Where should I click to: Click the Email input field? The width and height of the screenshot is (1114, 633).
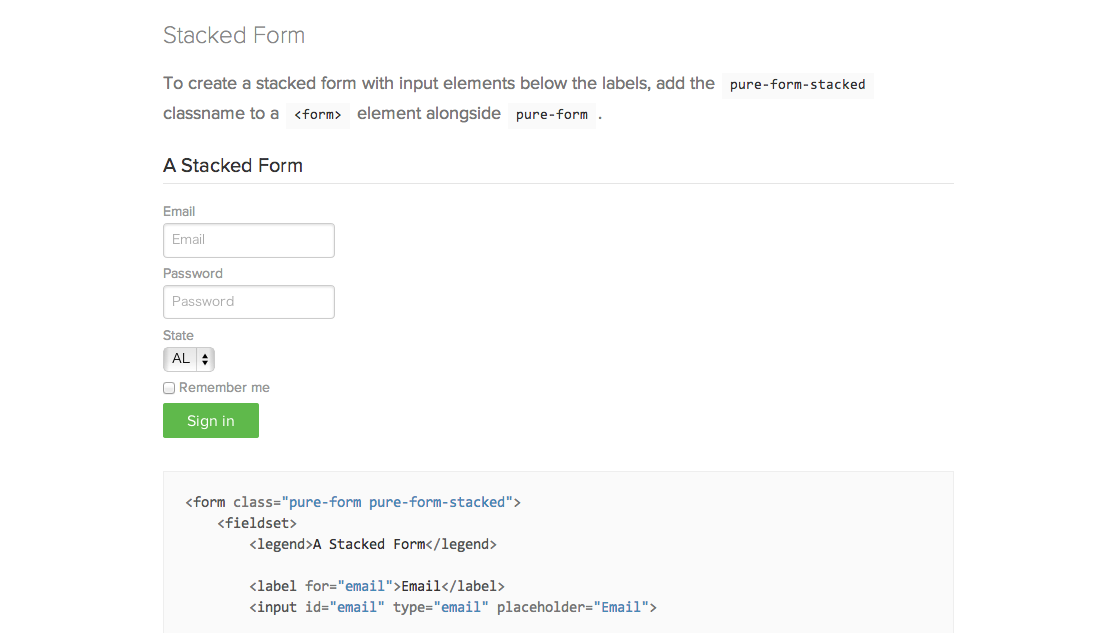(248, 240)
